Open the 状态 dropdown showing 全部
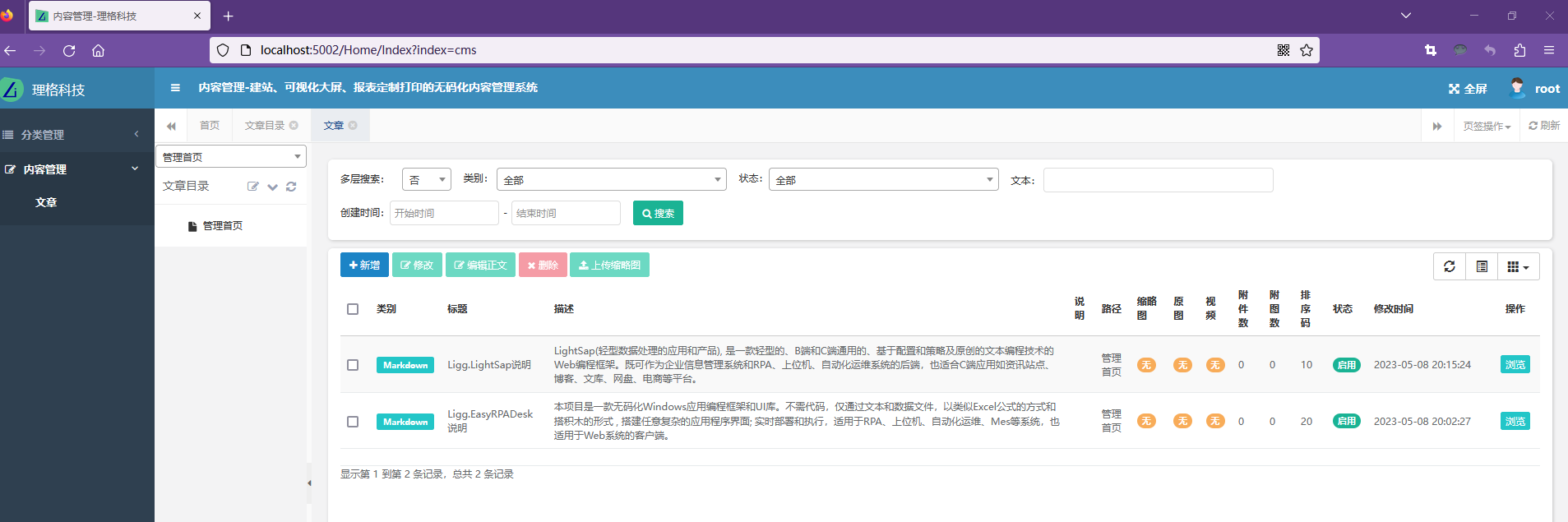The image size is (1568, 522). point(883,179)
